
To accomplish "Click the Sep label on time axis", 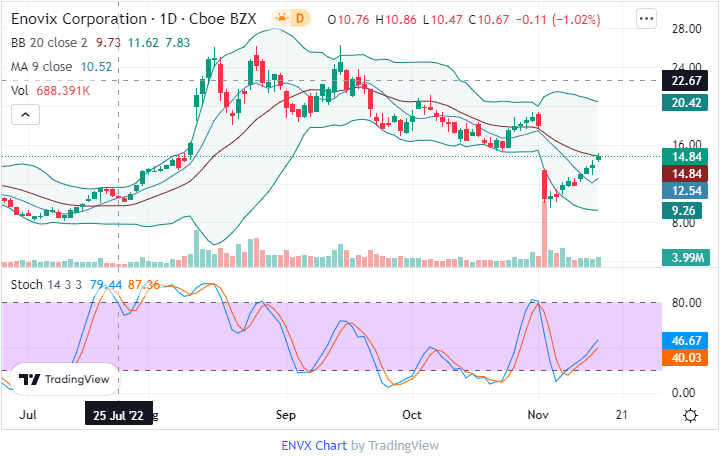I will (286, 414).
